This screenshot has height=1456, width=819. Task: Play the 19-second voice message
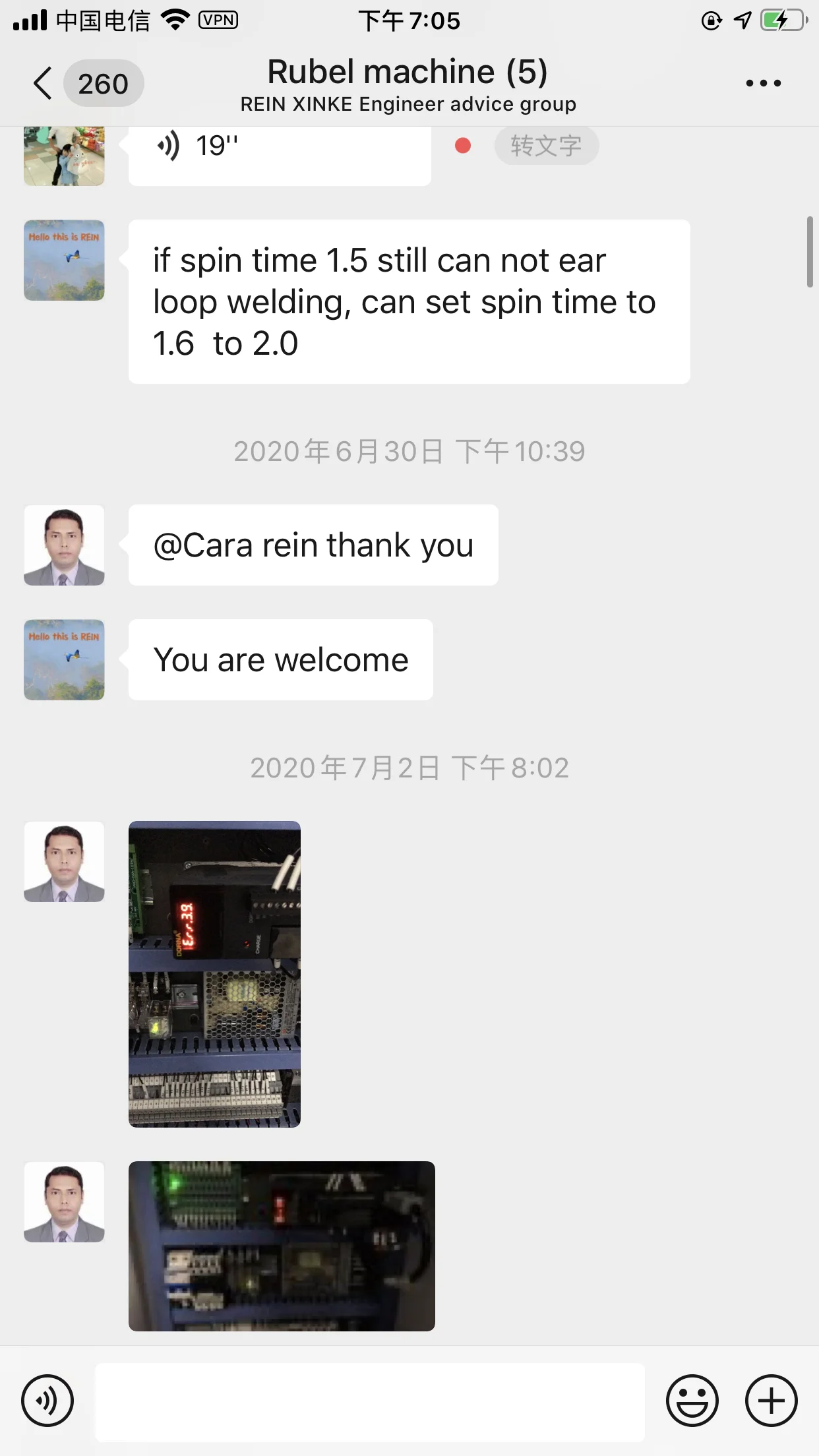280,155
